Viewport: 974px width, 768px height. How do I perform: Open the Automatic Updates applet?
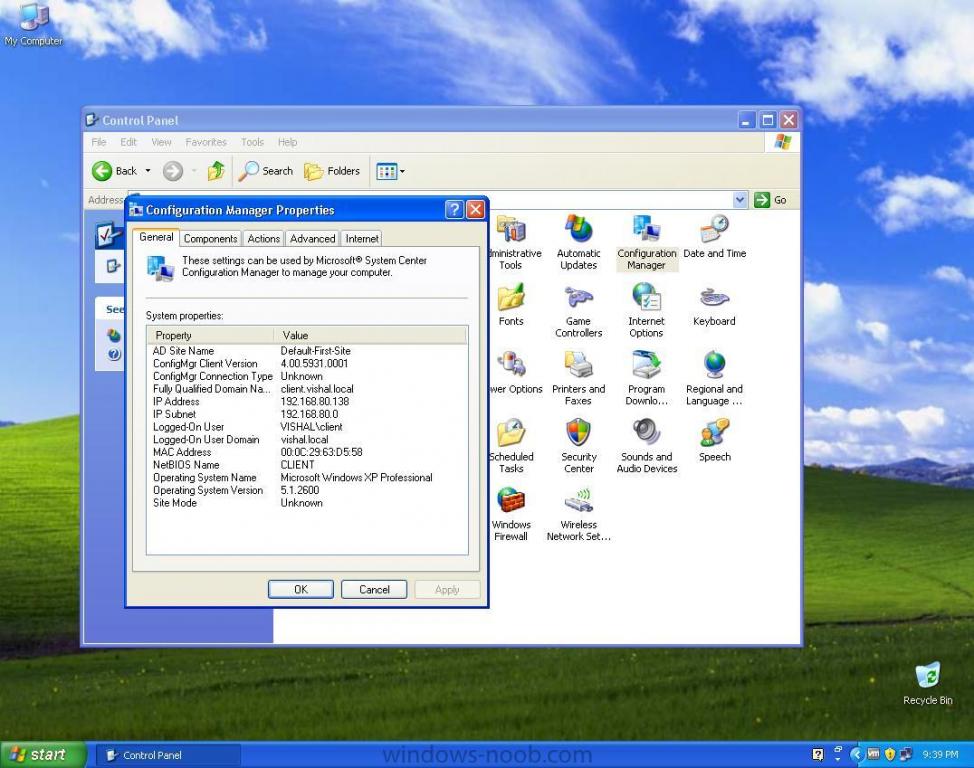pyautogui.click(x=578, y=242)
